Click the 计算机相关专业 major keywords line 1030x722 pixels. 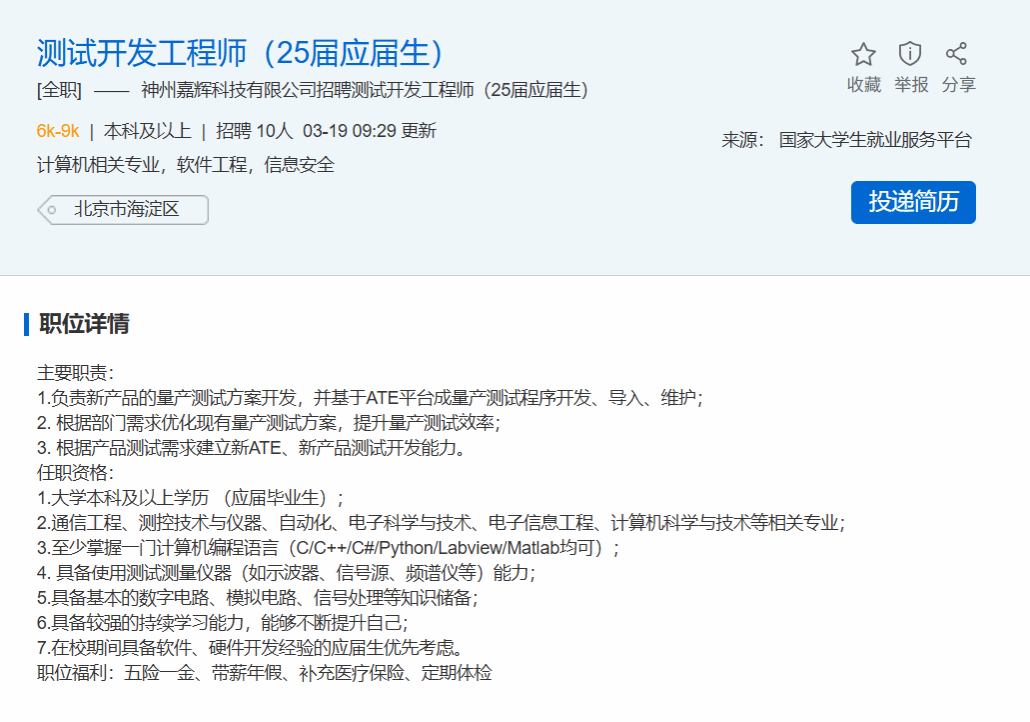coord(186,165)
